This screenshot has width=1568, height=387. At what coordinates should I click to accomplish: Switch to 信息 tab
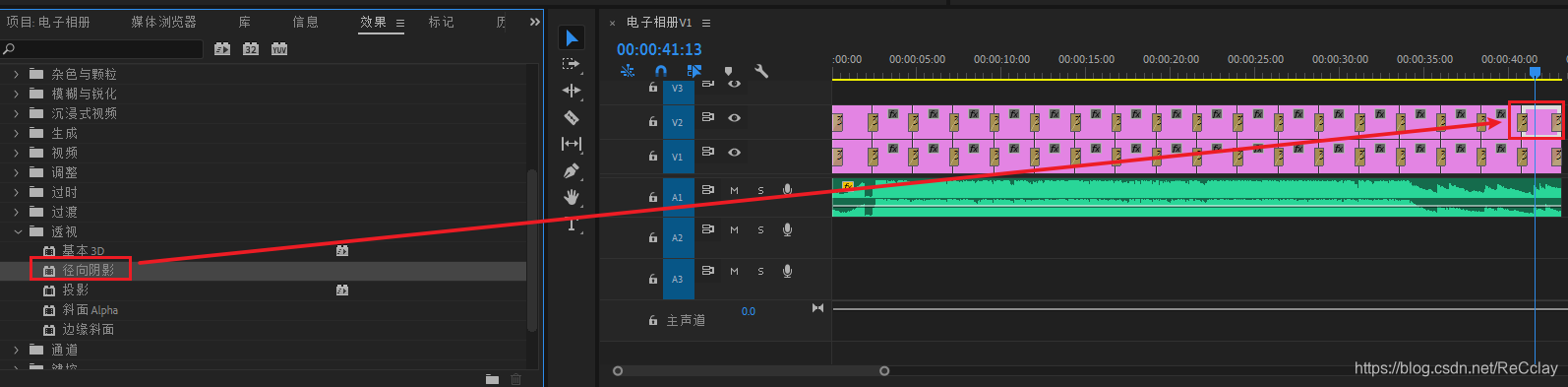click(x=305, y=22)
